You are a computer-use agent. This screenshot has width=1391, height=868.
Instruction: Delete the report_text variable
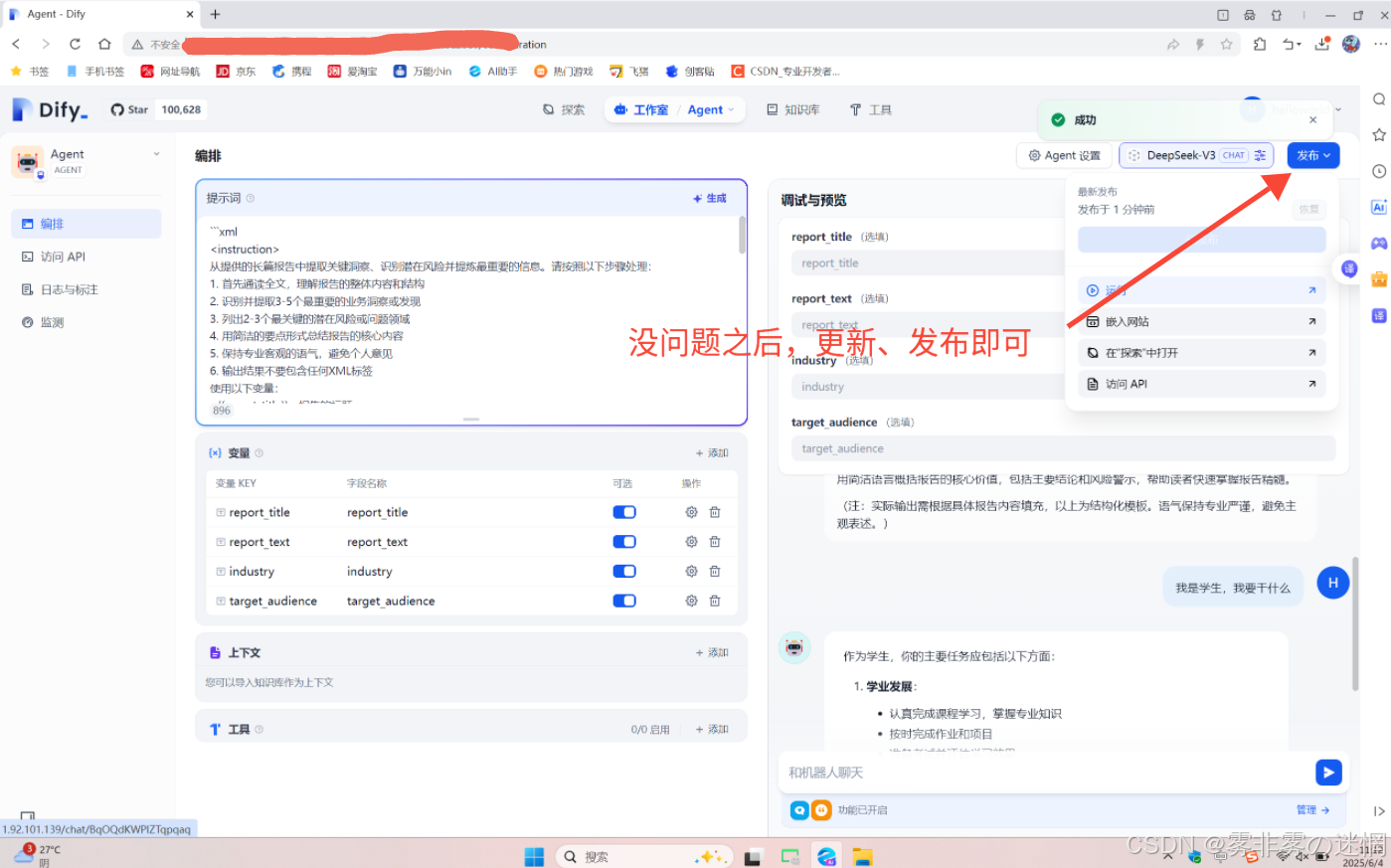(715, 542)
